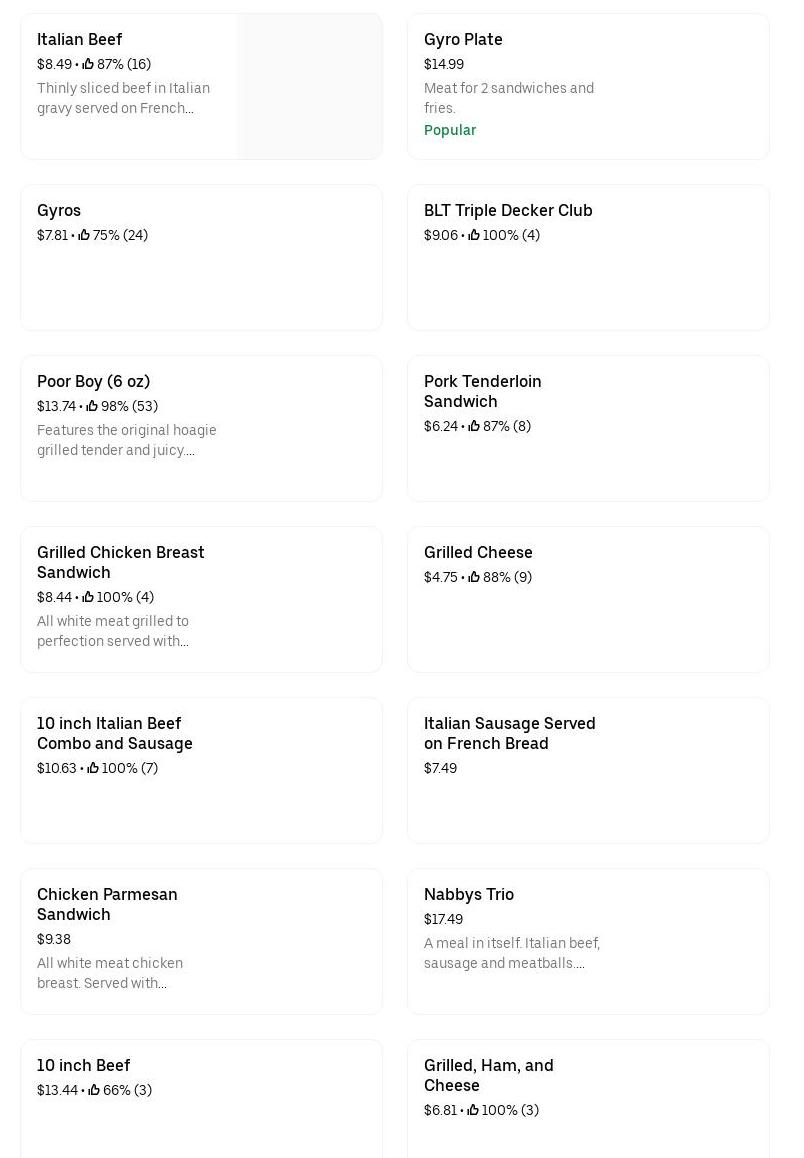Click the Nabbys Trio description text
The height and width of the screenshot is (1158, 804).
click(511, 953)
